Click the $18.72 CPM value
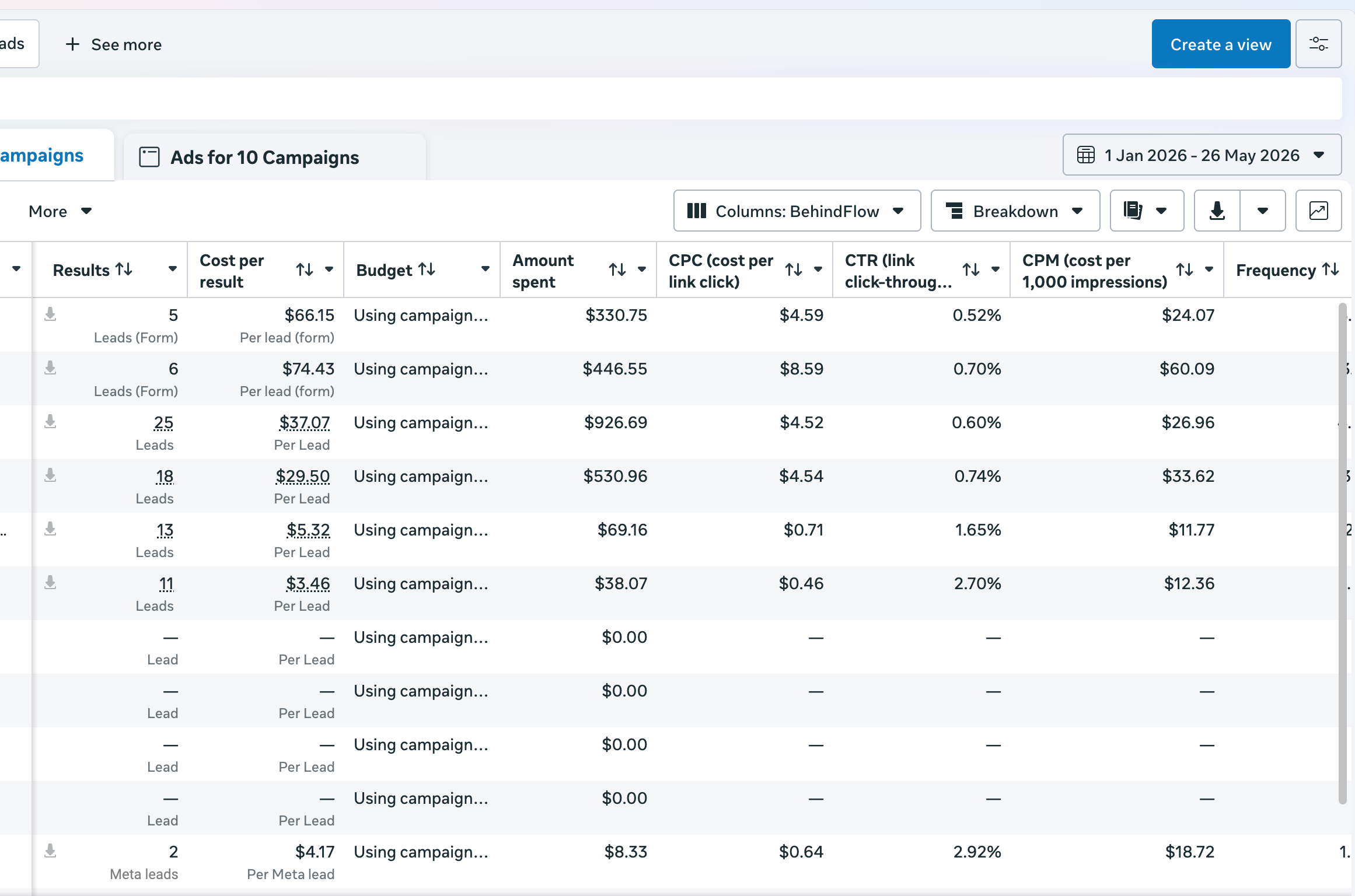 [1190, 852]
